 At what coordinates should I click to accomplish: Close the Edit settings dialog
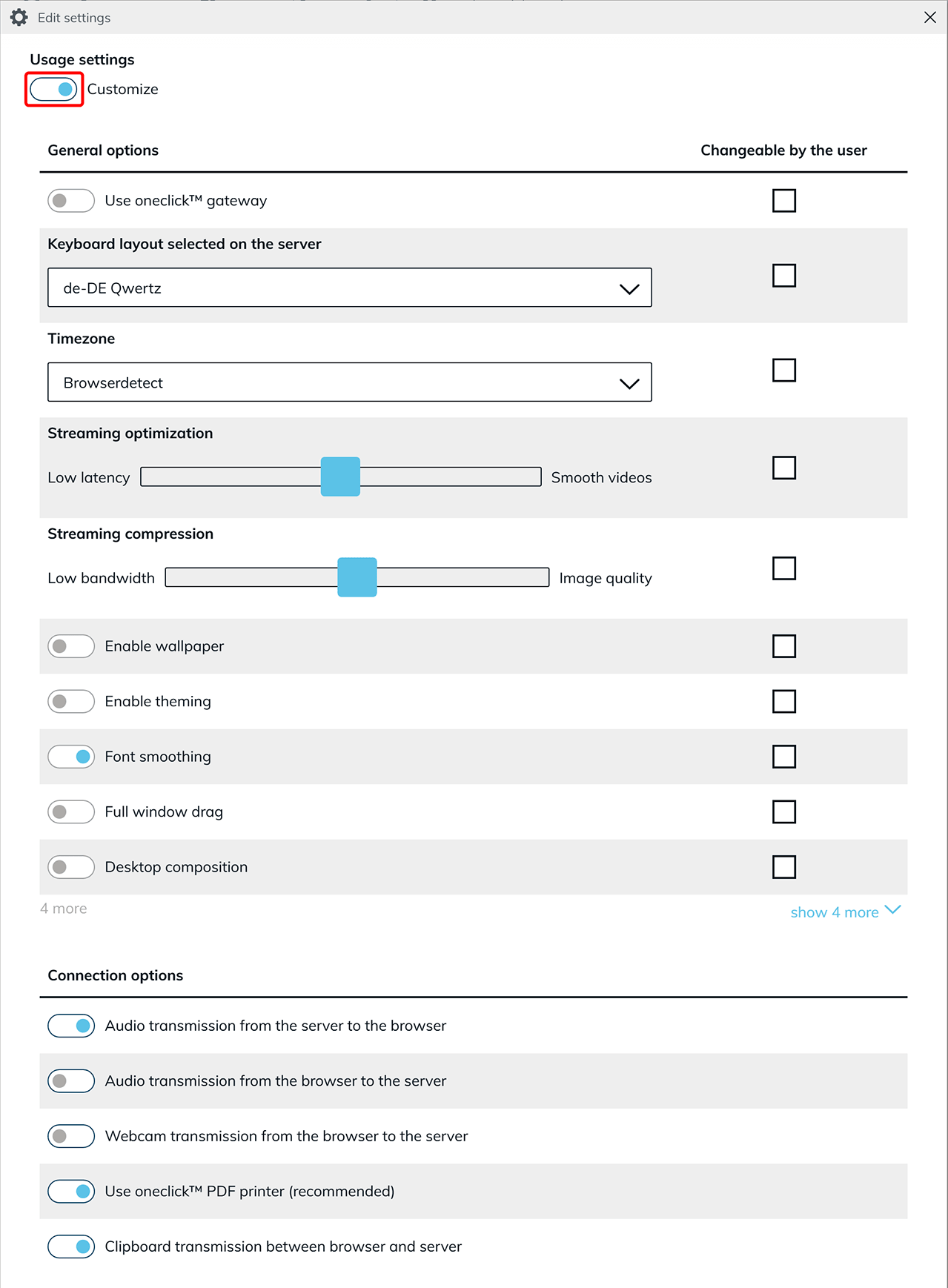coord(929,17)
